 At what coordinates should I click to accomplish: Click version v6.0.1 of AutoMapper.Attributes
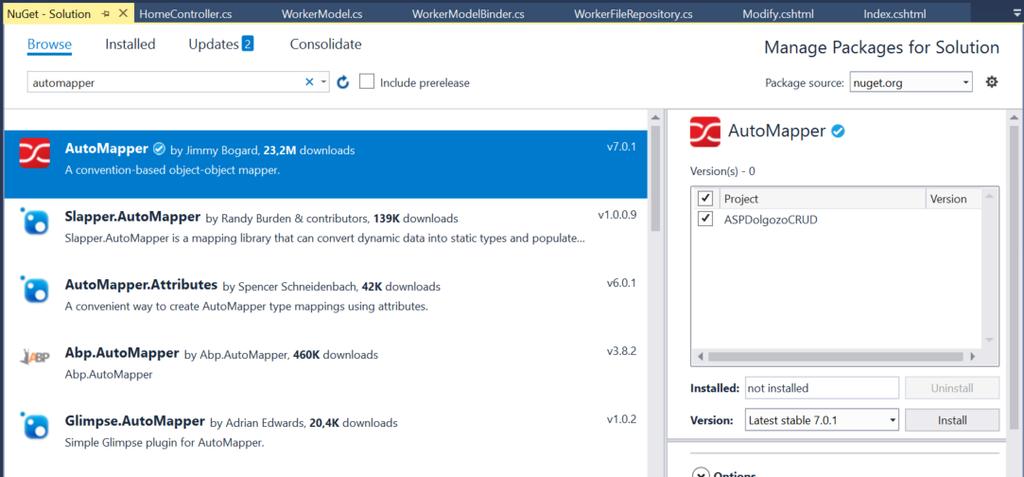[621, 283]
